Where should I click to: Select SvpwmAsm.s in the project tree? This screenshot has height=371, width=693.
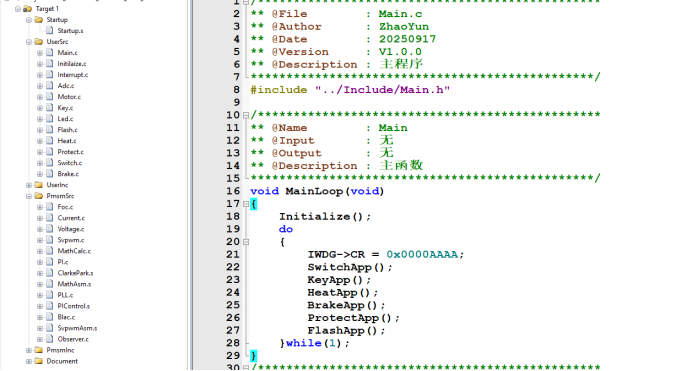click(77, 328)
